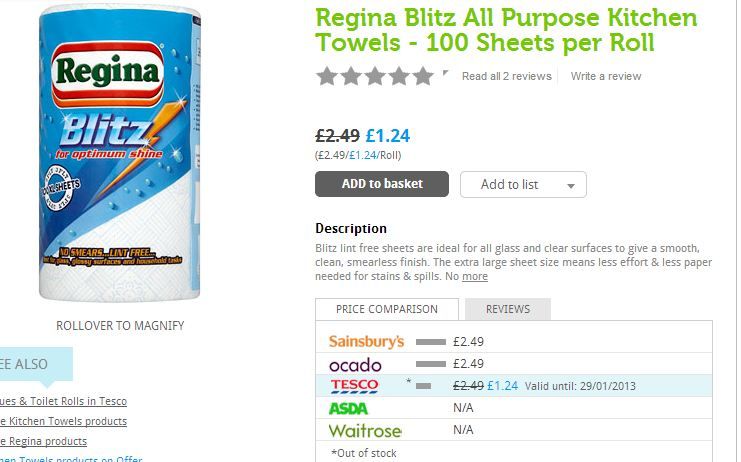This screenshot has width=741, height=462.
Task: Open the 'Read all 2 reviews' link
Action: coord(506,76)
